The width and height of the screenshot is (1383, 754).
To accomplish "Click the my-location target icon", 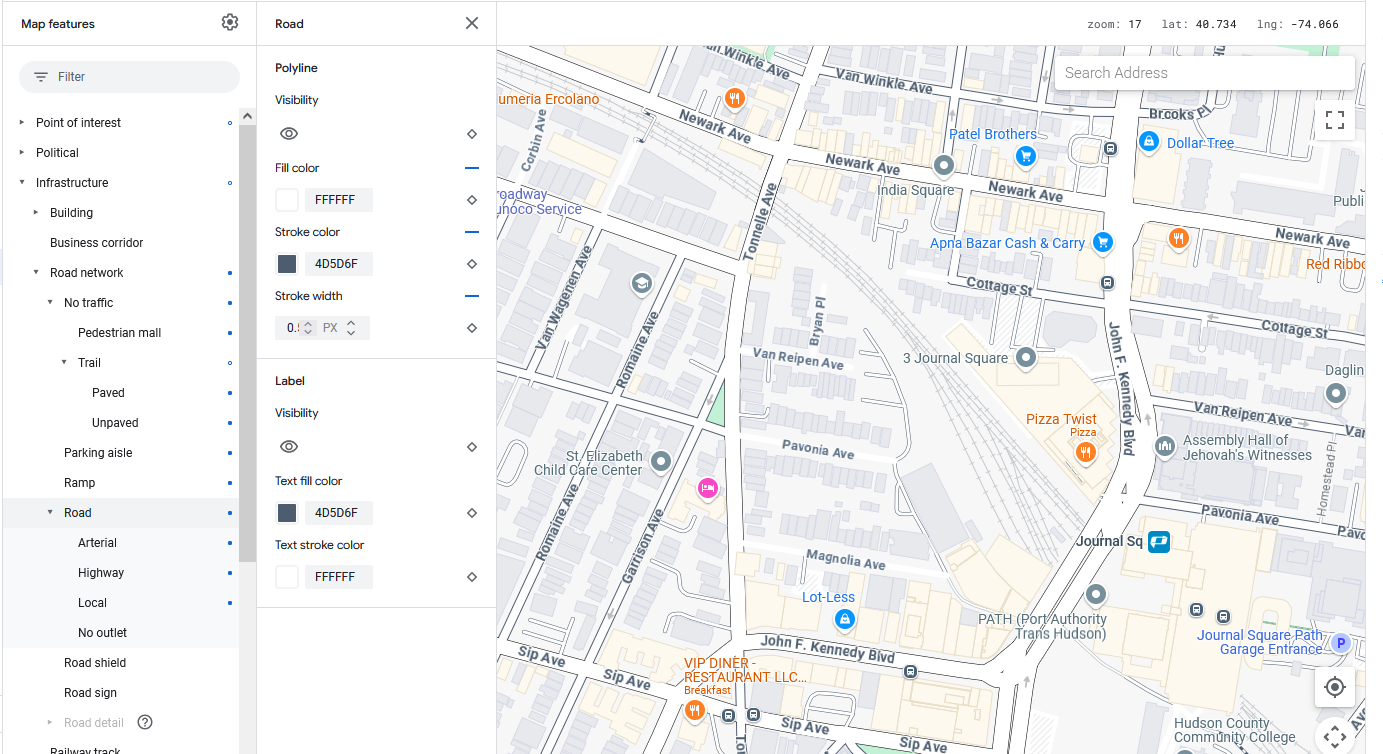I will pyautogui.click(x=1334, y=687).
